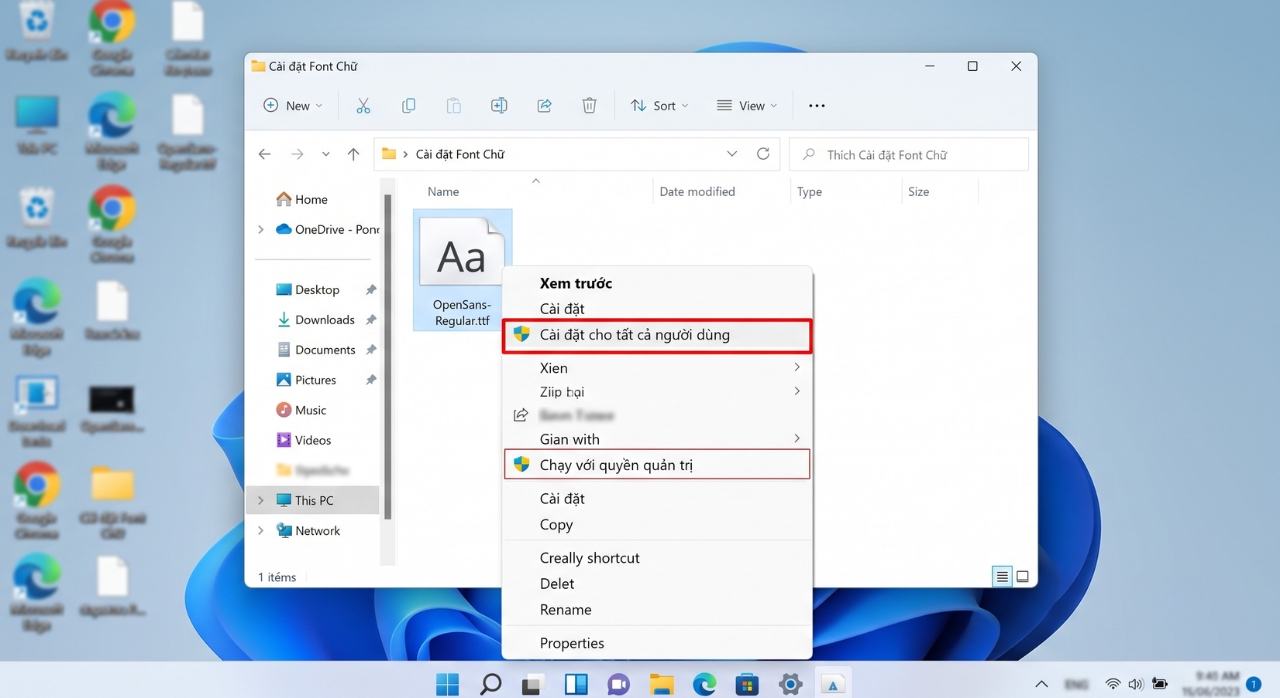Choose Copy in the context menu
The height and width of the screenshot is (698, 1280).
click(x=657, y=525)
